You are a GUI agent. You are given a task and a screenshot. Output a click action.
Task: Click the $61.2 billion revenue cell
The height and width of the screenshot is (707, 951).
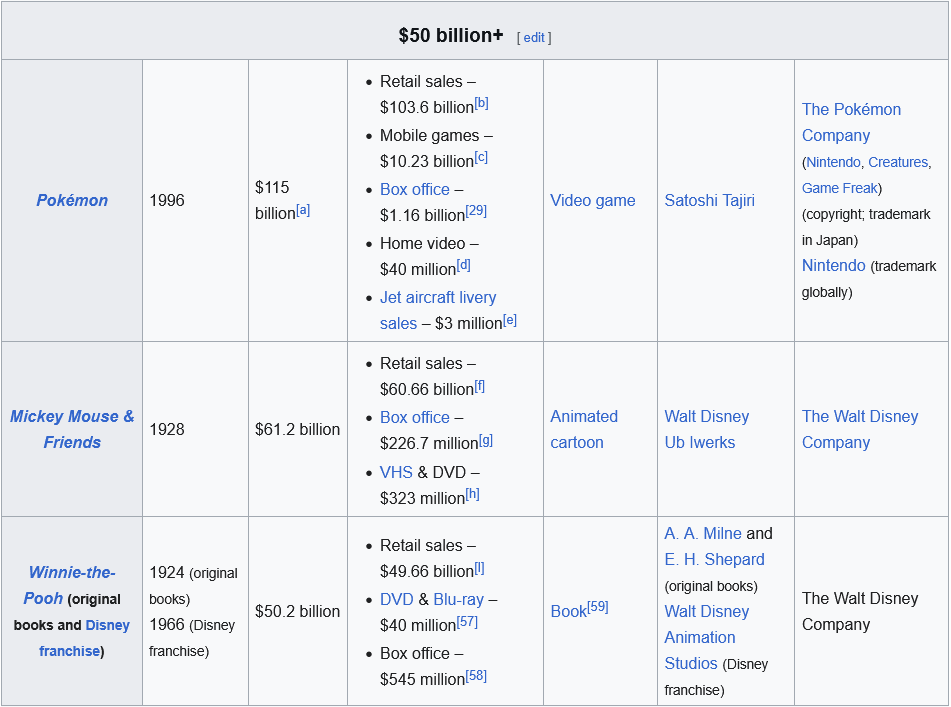click(x=297, y=429)
